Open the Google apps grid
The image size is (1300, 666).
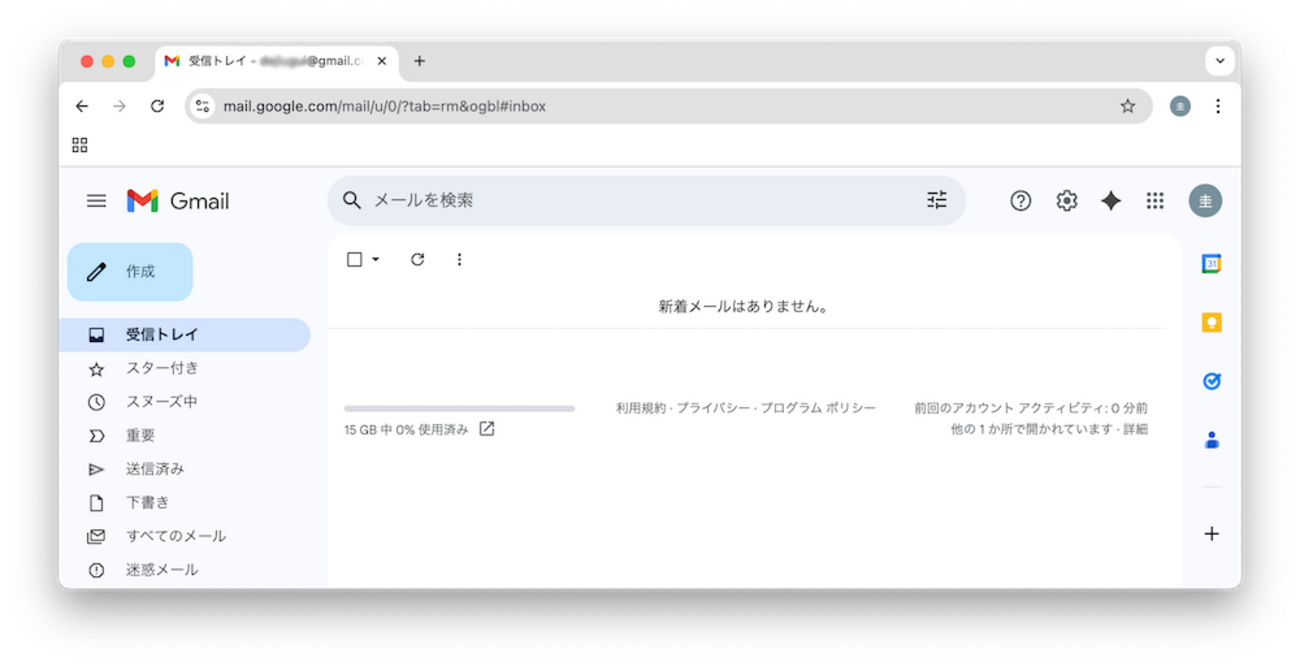[1155, 201]
